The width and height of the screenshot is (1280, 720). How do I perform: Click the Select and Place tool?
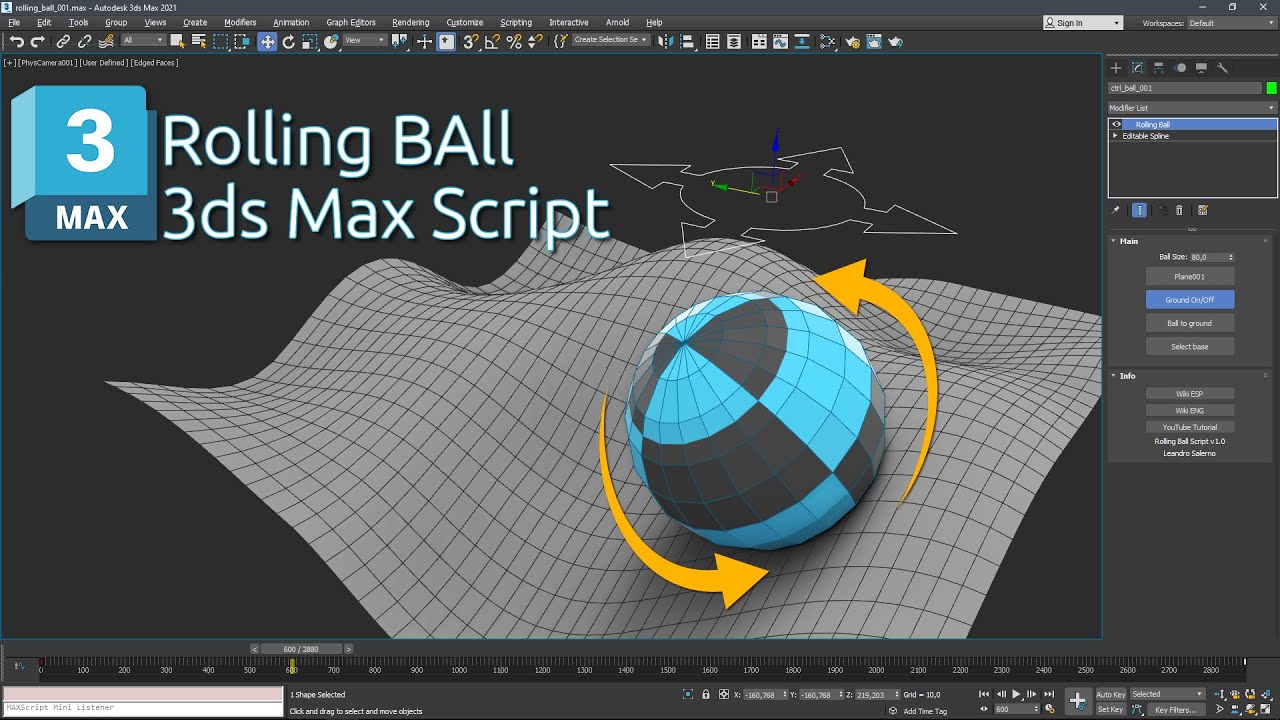point(330,41)
